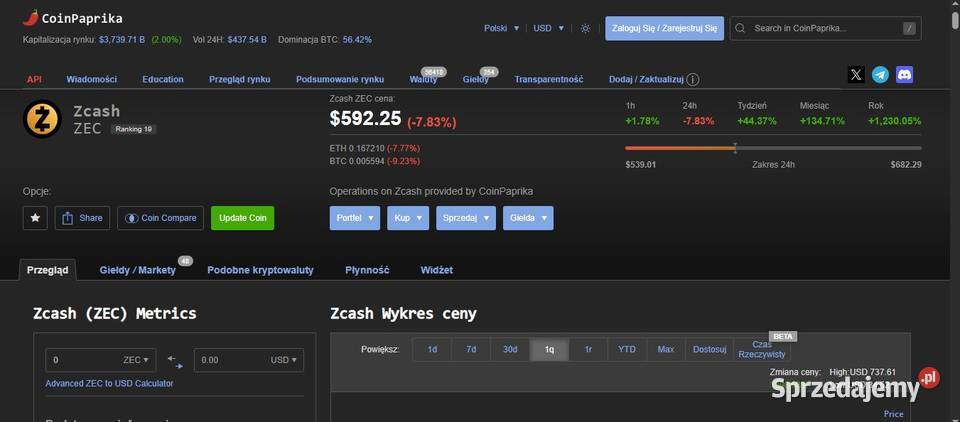Open the X (Twitter) social icon

[857, 75]
